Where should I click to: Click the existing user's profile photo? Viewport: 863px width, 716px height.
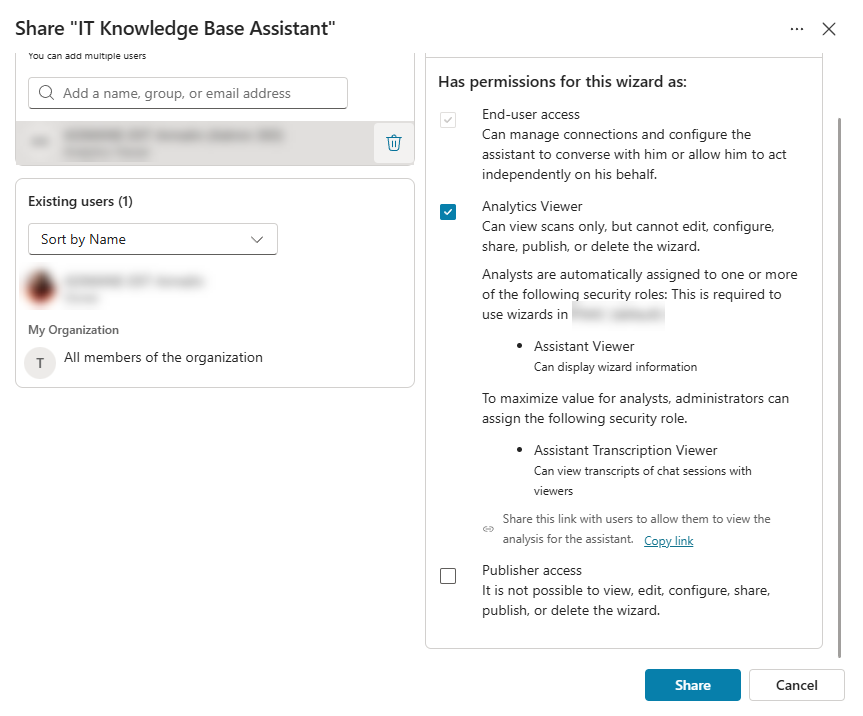pyautogui.click(x=41, y=288)
